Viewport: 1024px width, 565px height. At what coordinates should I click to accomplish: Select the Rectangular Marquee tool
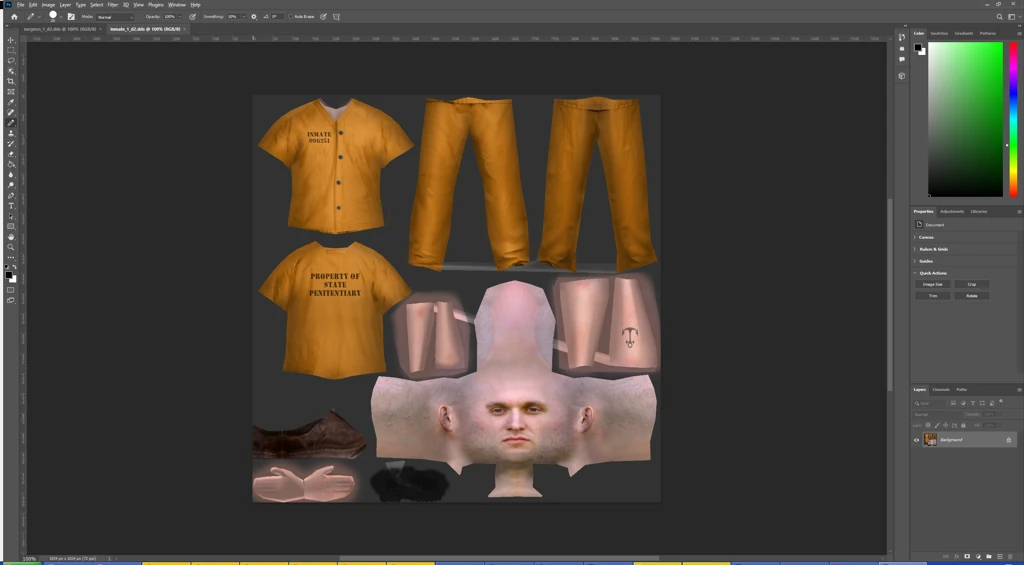(x=10, y=50)
